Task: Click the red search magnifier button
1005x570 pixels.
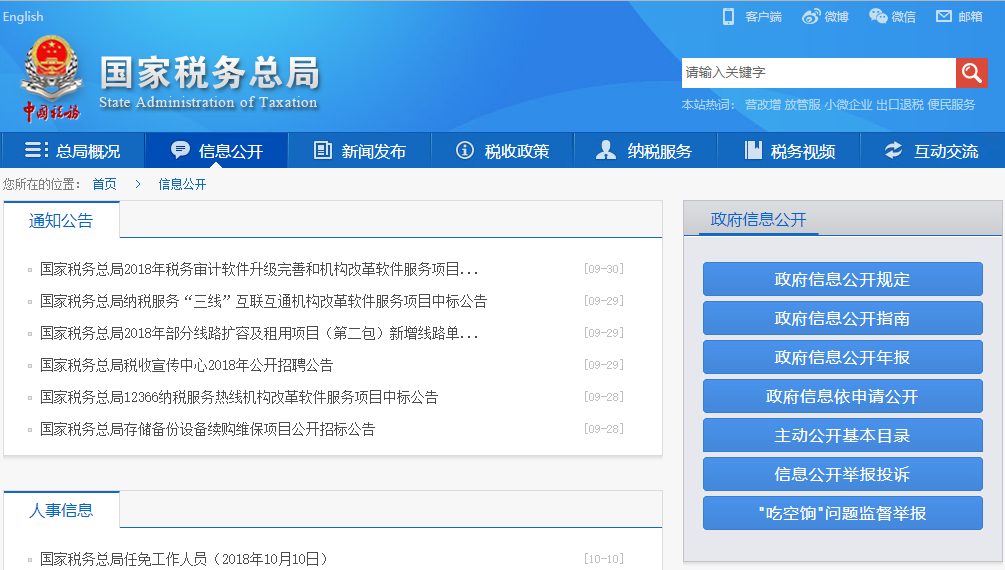Action: [971, 72]
